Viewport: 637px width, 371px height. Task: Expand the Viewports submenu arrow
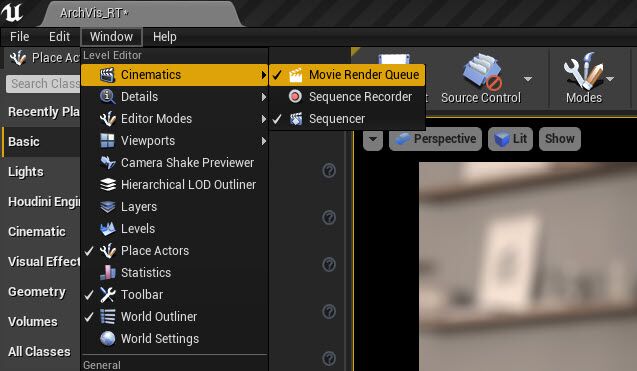pos(264,141)
